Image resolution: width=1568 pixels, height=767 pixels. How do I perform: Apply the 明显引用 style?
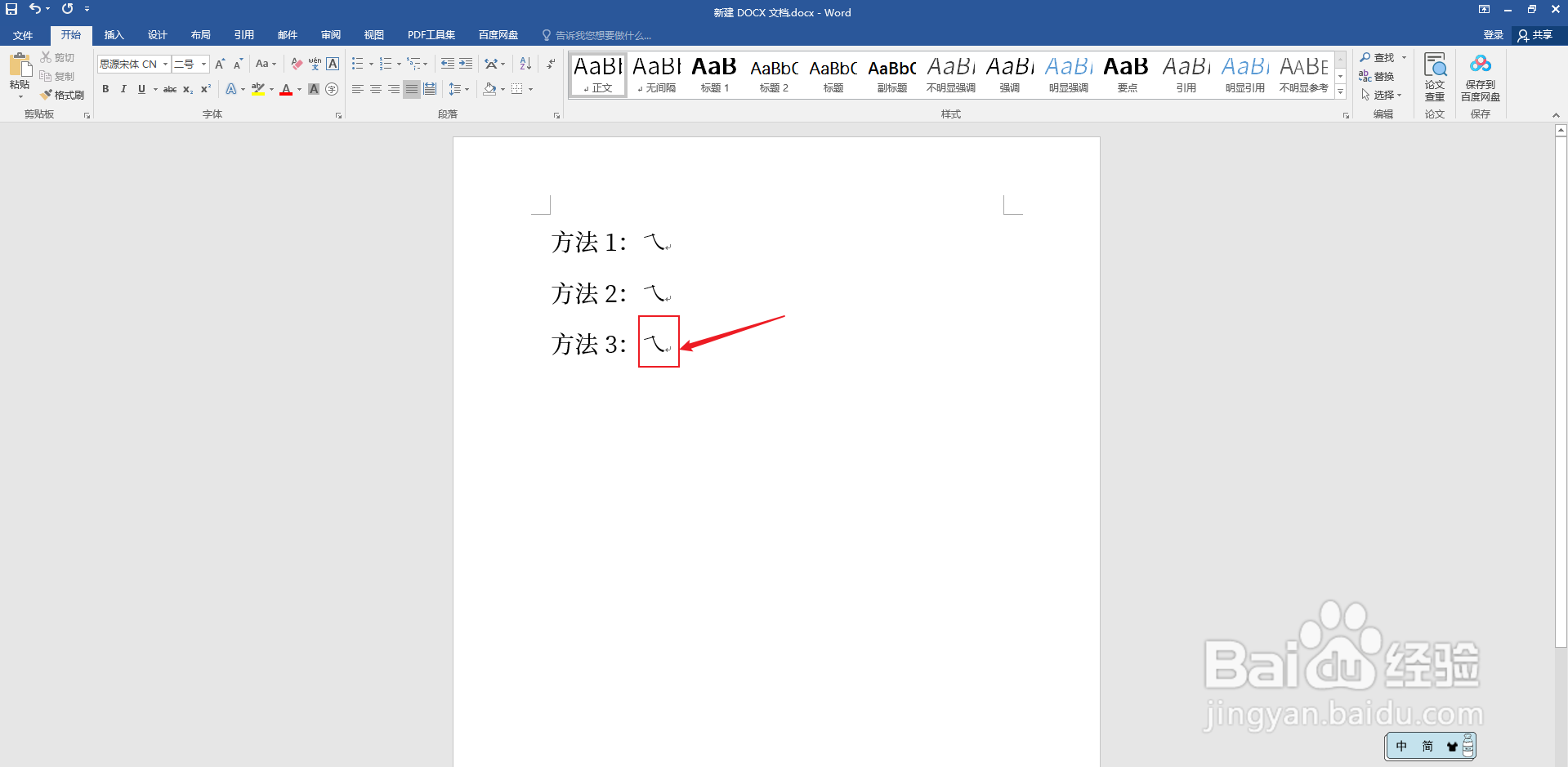1244,74
